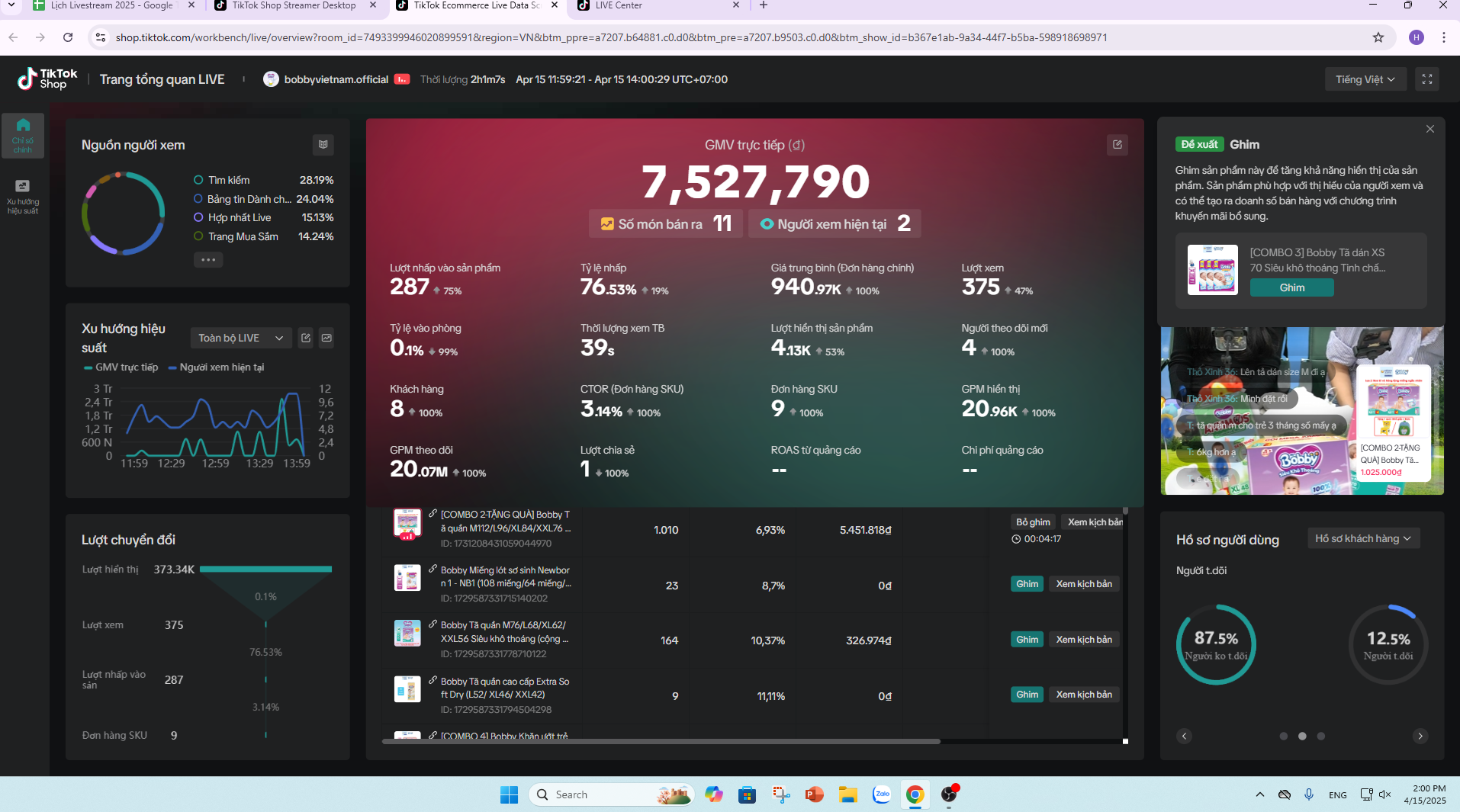1460x812 pixels.
Task: Open the Chrome tab search dropdown arrow
Action: (11, 5)
